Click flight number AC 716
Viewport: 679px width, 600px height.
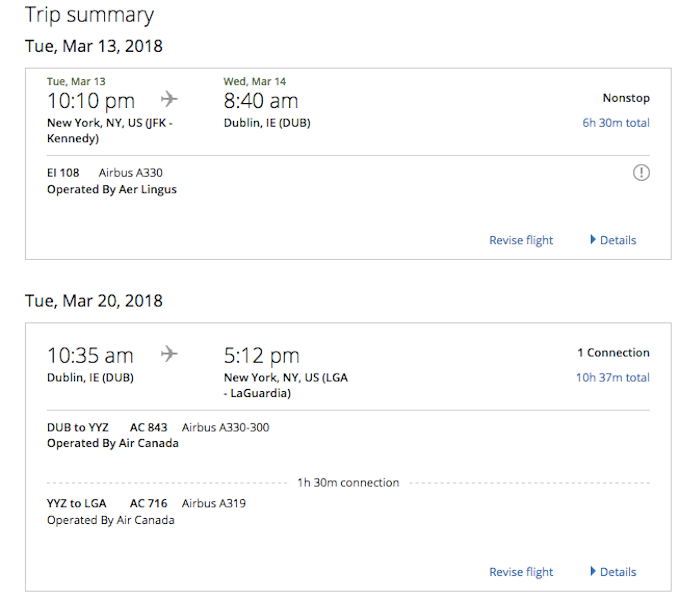(148, 504)
